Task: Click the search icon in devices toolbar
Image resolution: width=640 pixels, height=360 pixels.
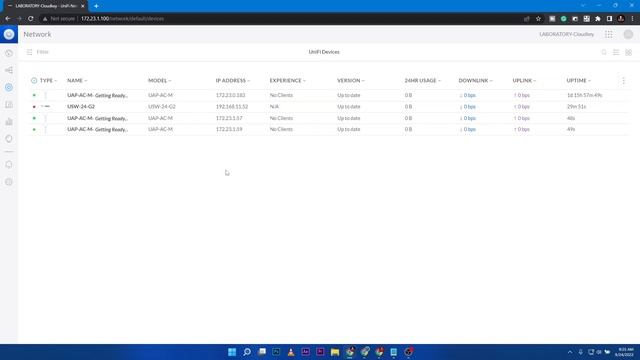Action: [604, 52]
